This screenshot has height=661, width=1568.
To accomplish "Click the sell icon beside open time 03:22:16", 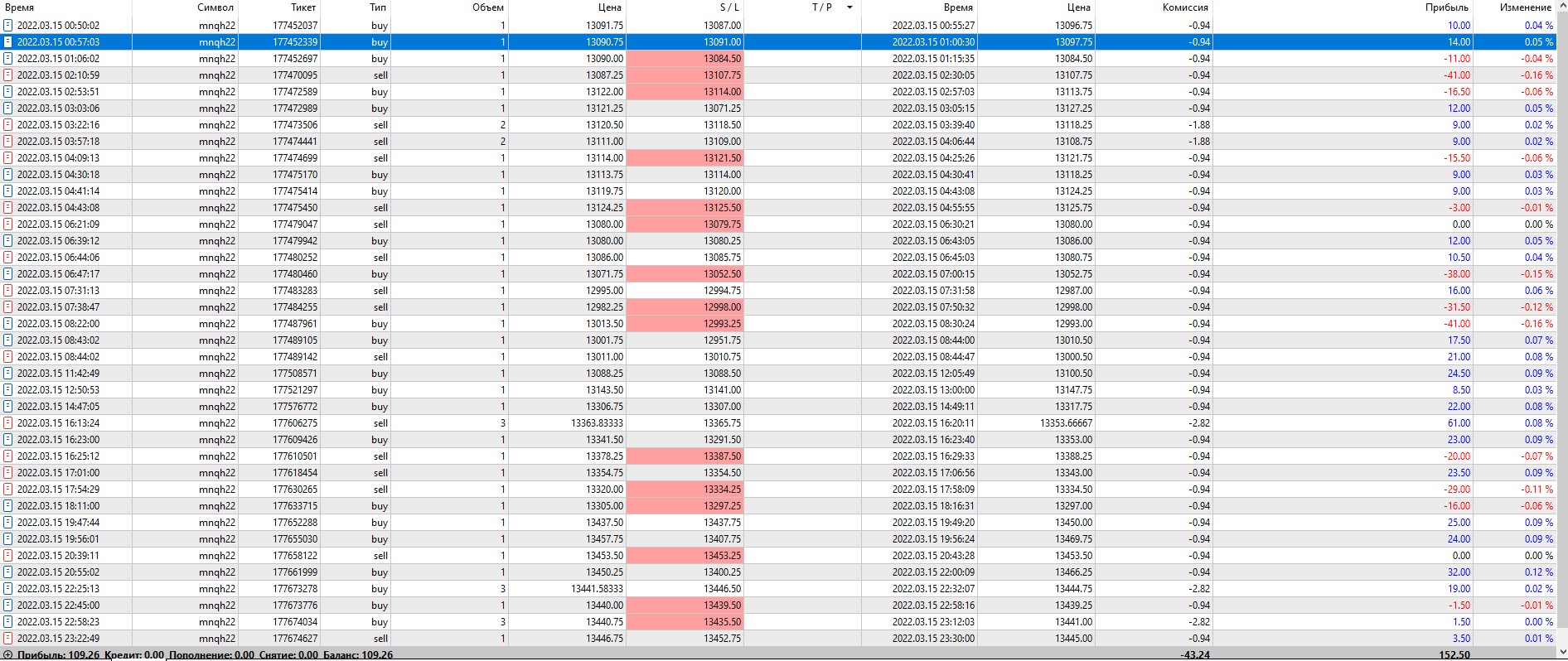I will [8, 125].
